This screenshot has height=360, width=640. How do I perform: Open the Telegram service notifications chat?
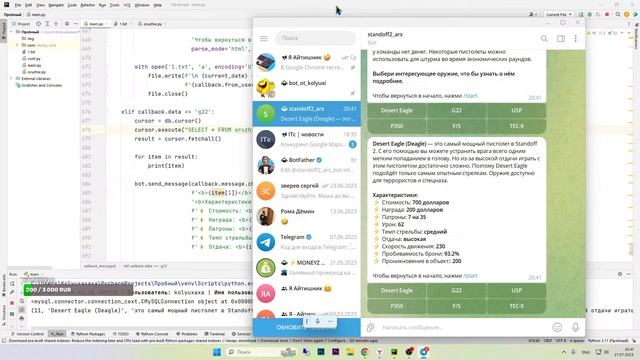(307, 242)
